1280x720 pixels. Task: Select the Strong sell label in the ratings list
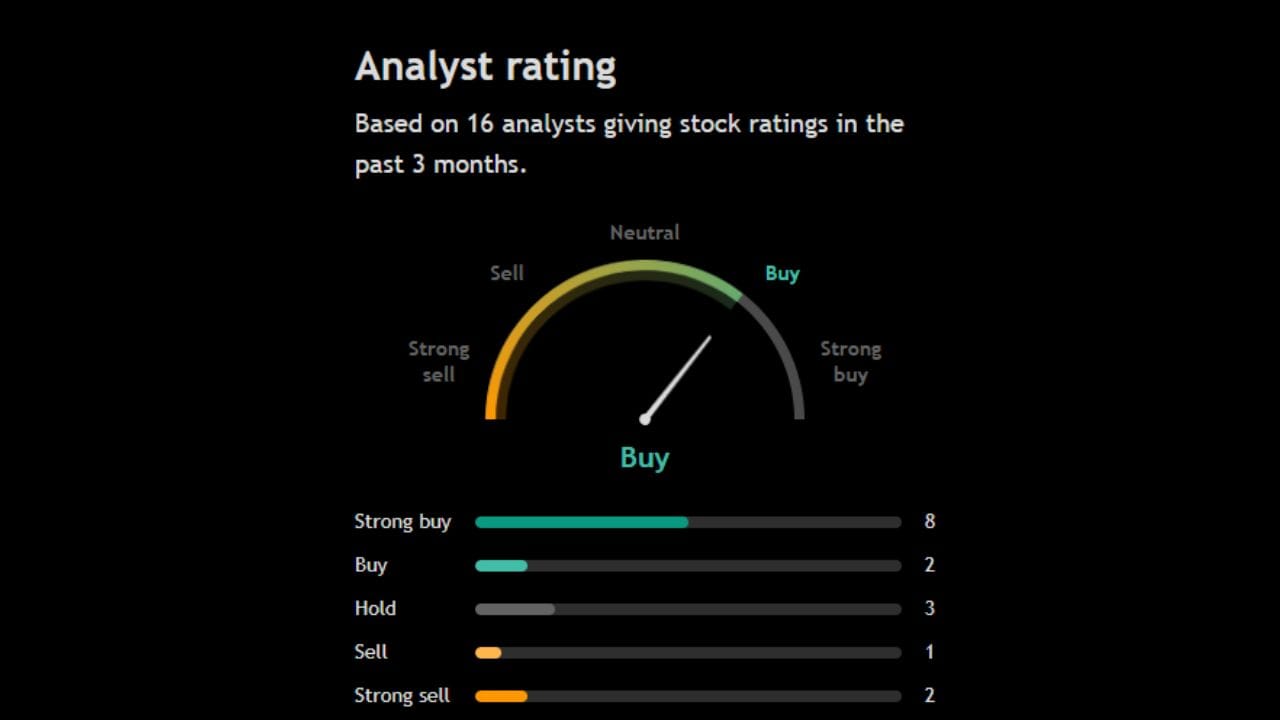[x=402, y=695]
